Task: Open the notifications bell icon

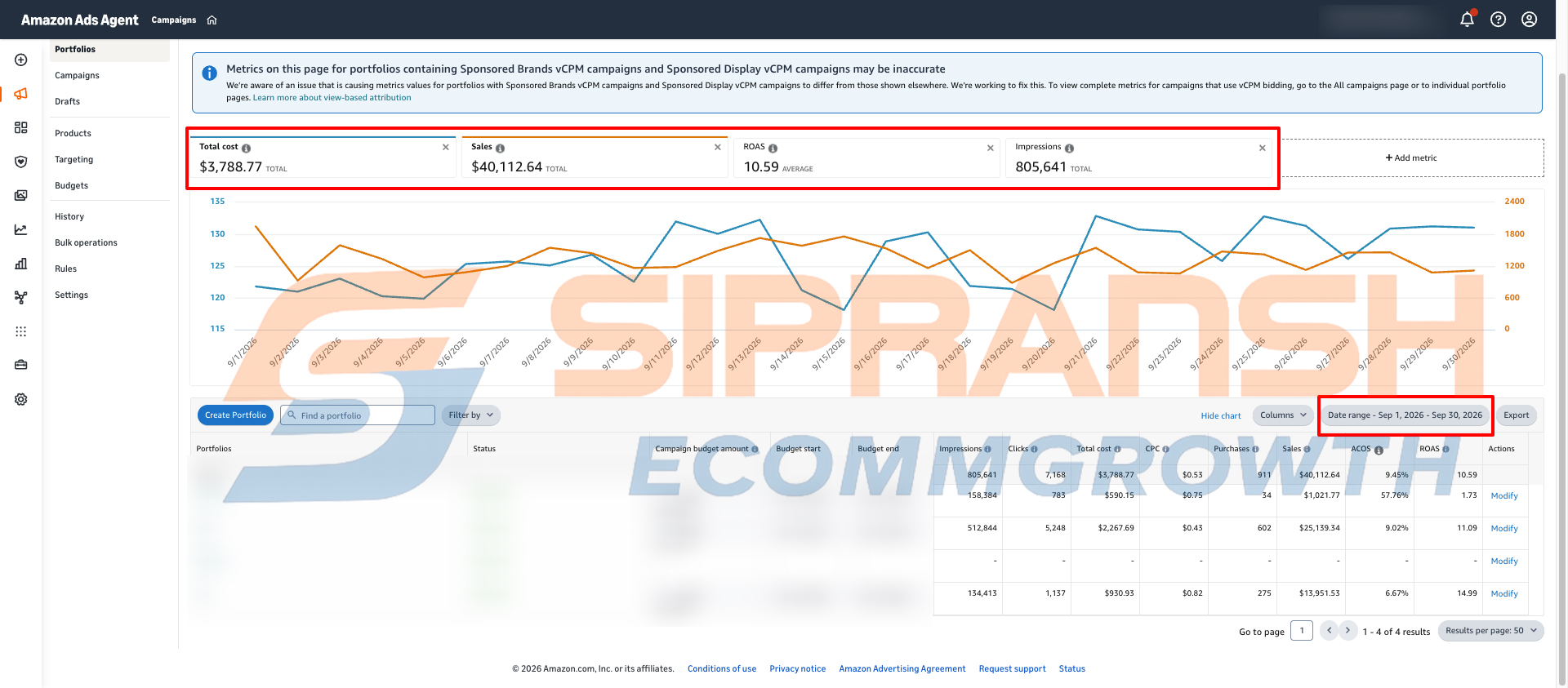Action: (1467, 20)
